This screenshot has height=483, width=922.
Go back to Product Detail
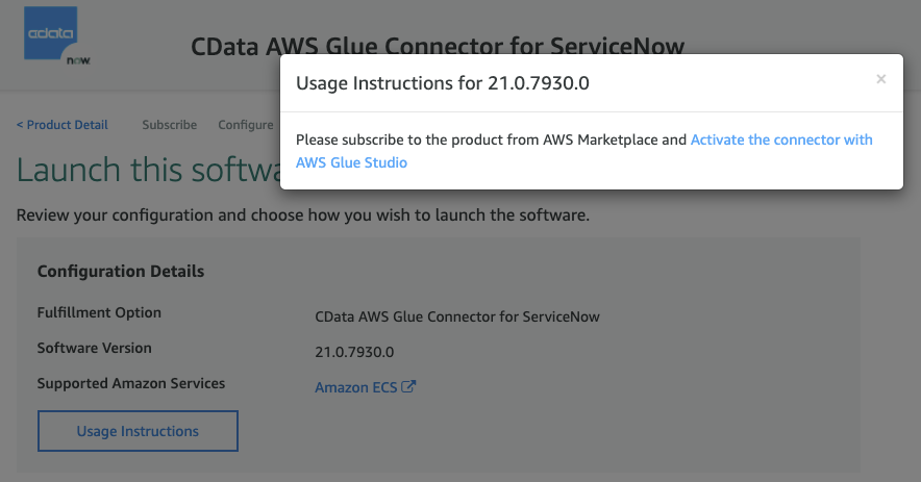point(62,125)
